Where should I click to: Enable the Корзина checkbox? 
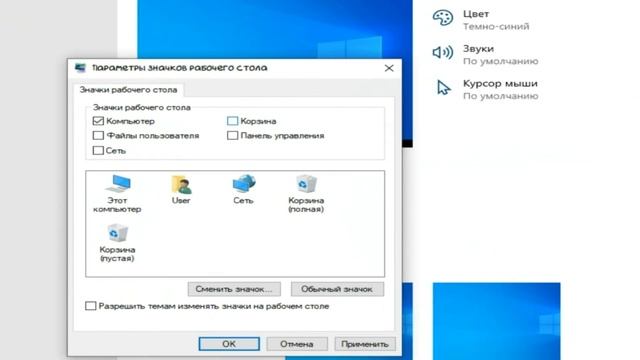click(232, 121)
